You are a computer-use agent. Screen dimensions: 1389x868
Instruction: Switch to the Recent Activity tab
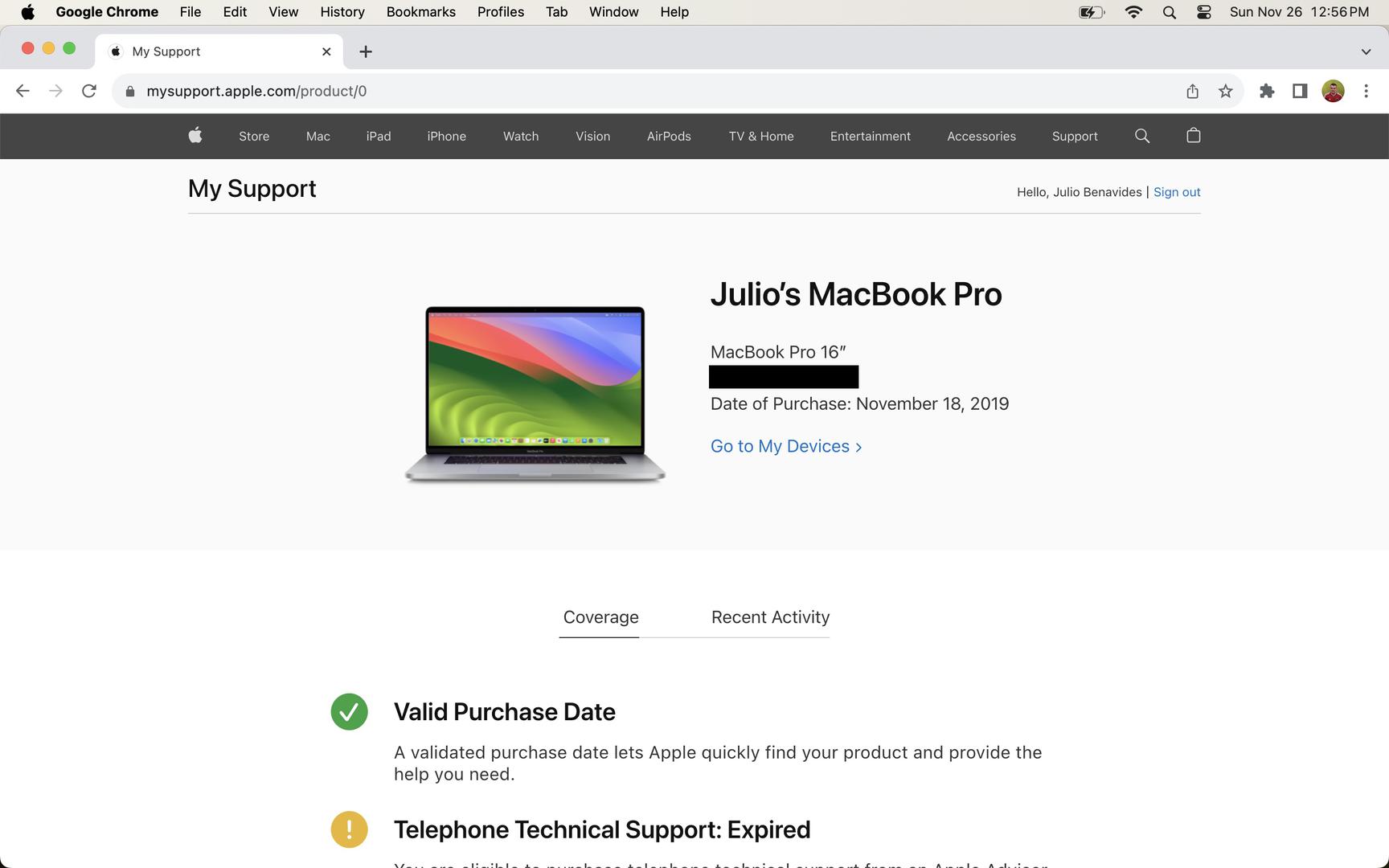(770, 617)
